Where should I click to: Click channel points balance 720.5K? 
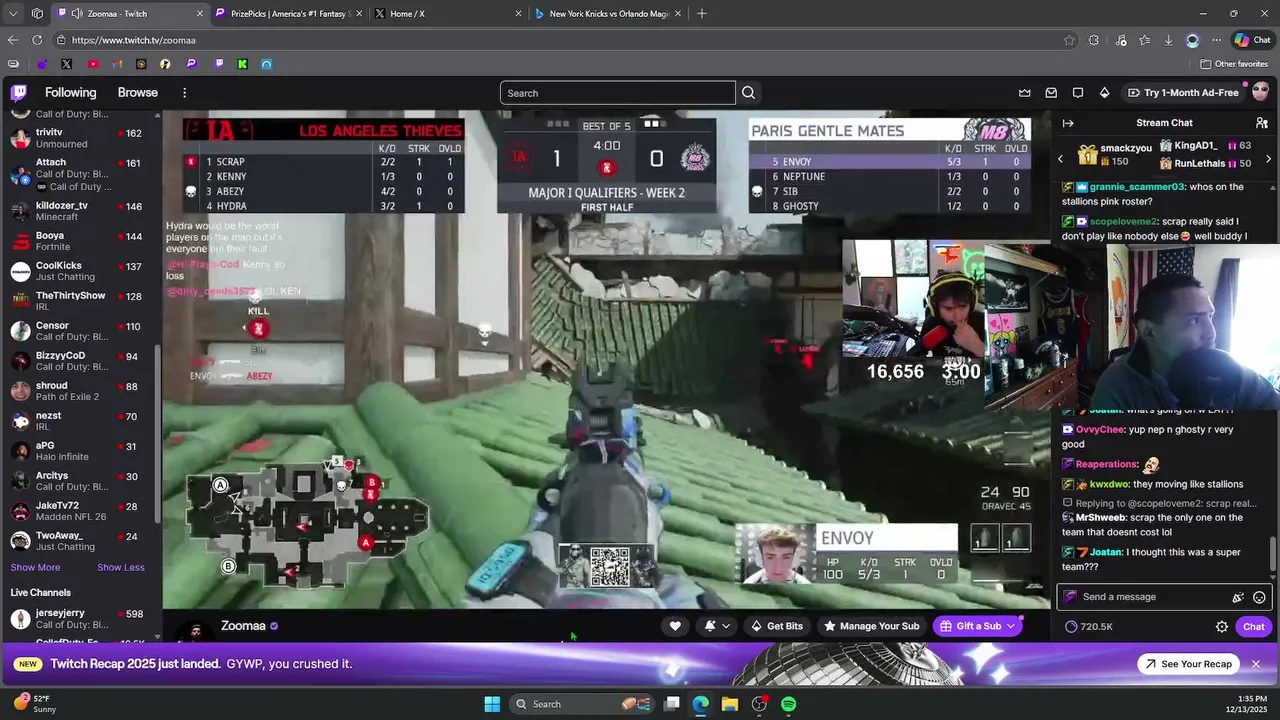pyautogui.click(x=1089, y=627)
